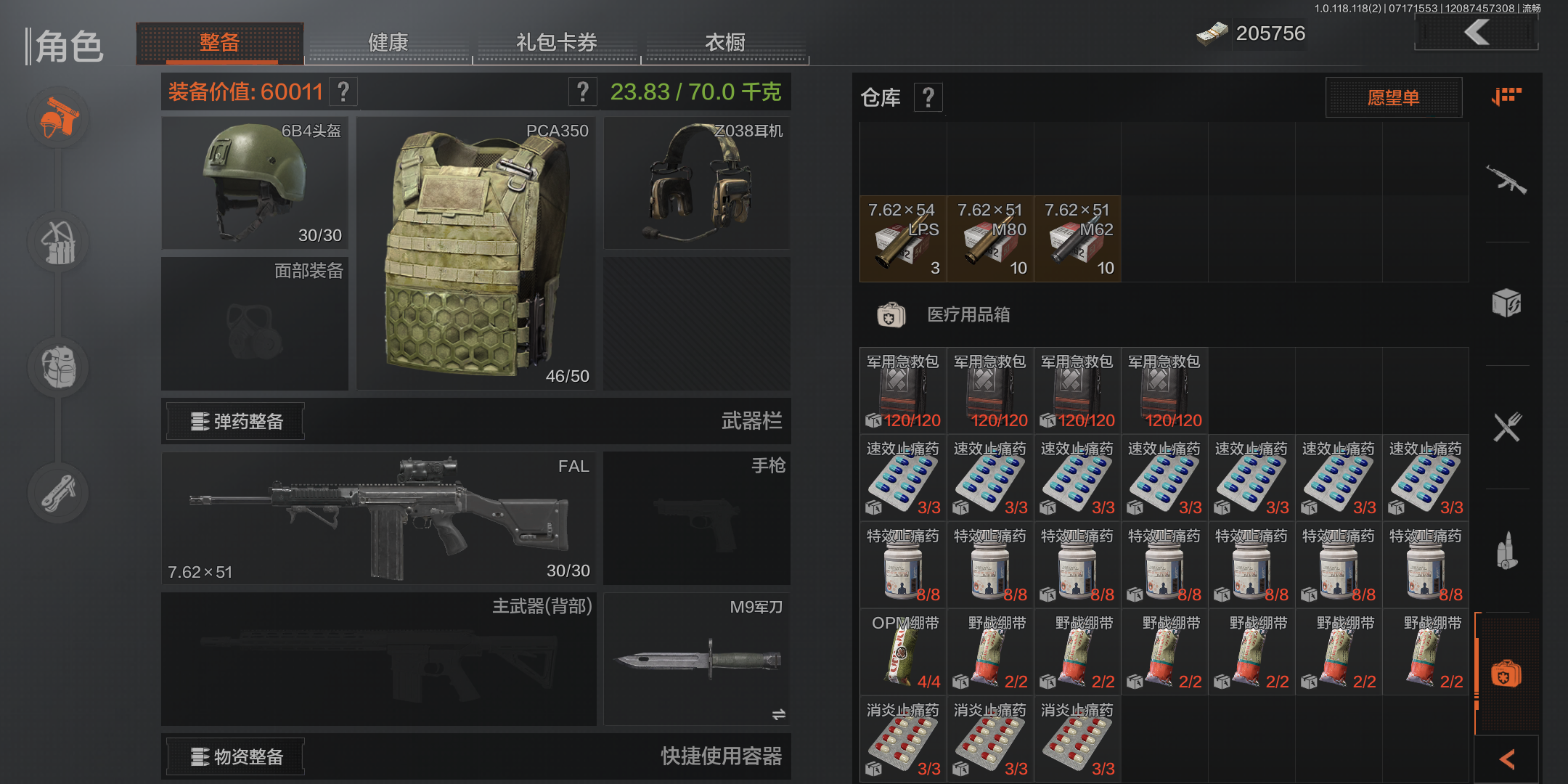
Task: Select the first 野战绷带 item
Action: point(990,652)
